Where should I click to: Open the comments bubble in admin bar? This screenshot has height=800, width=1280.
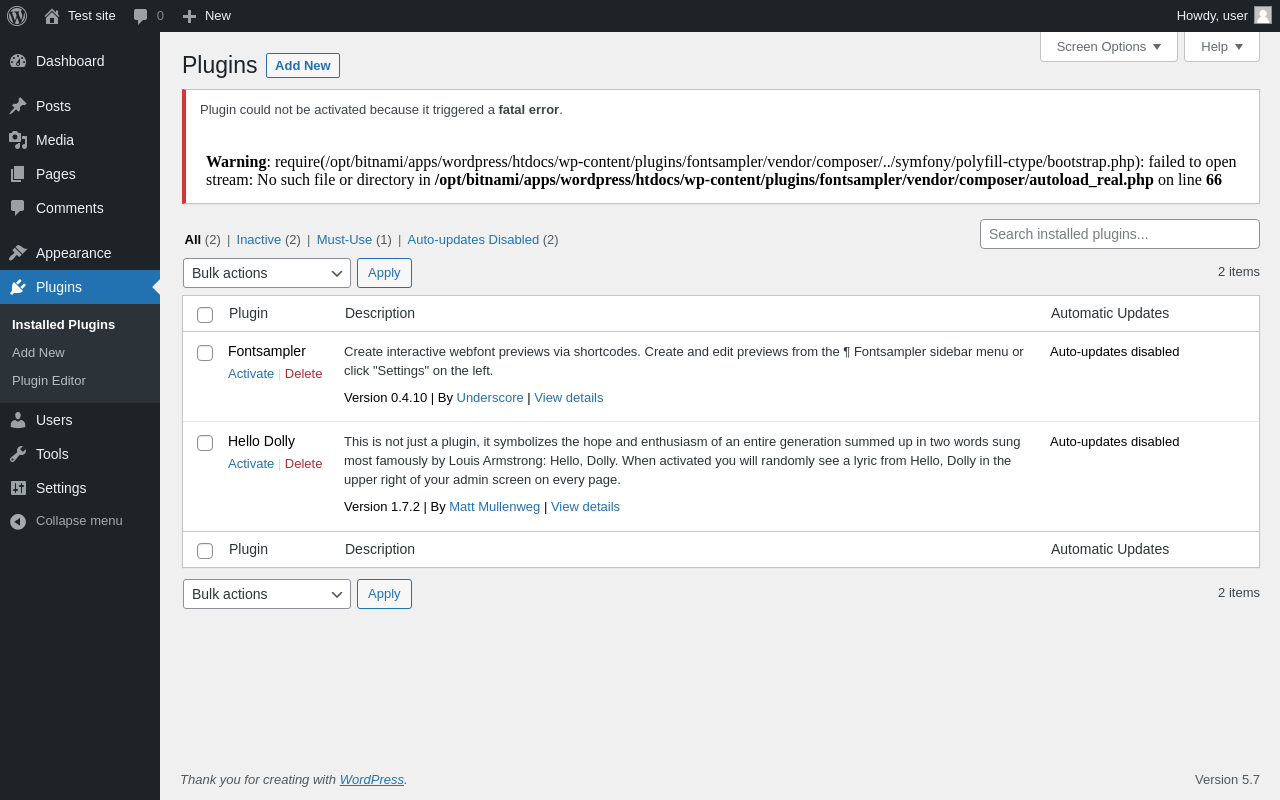point(141,16)
